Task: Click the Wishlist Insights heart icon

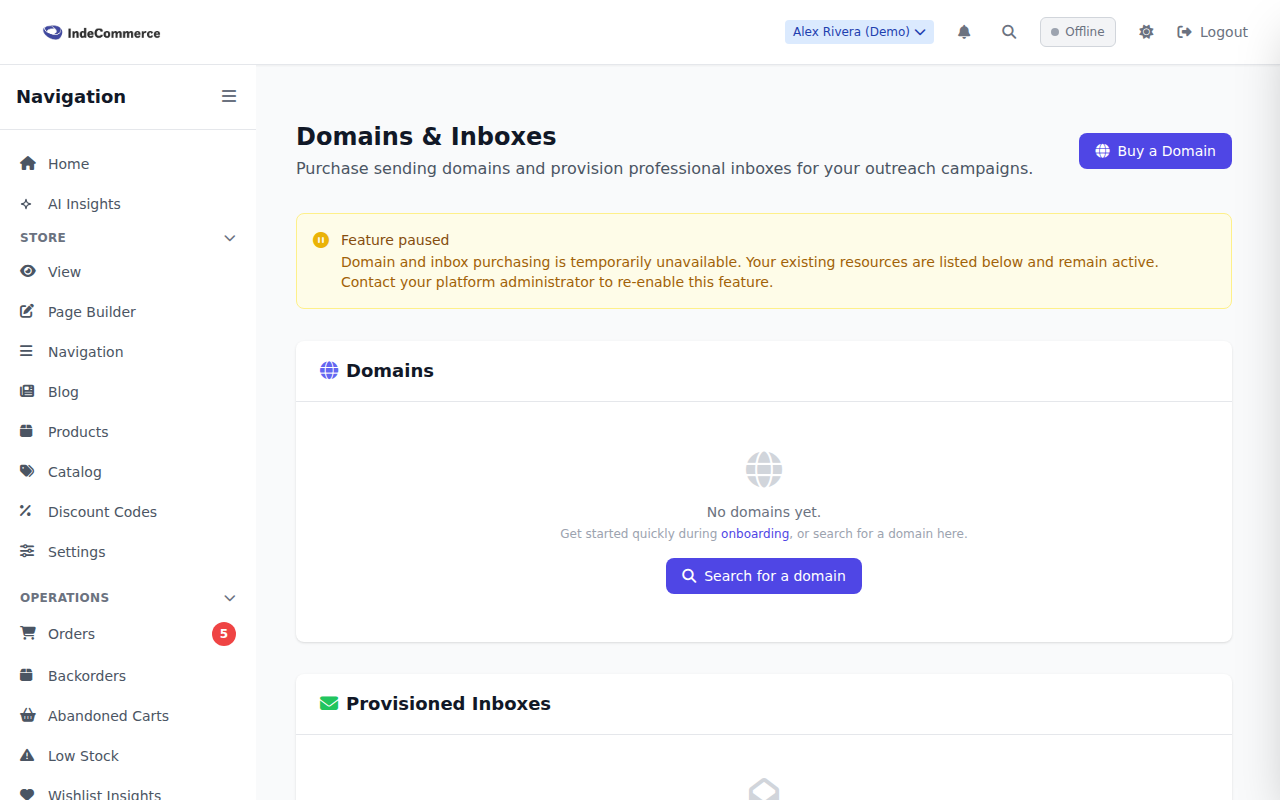Action: (x=27, y=795)
